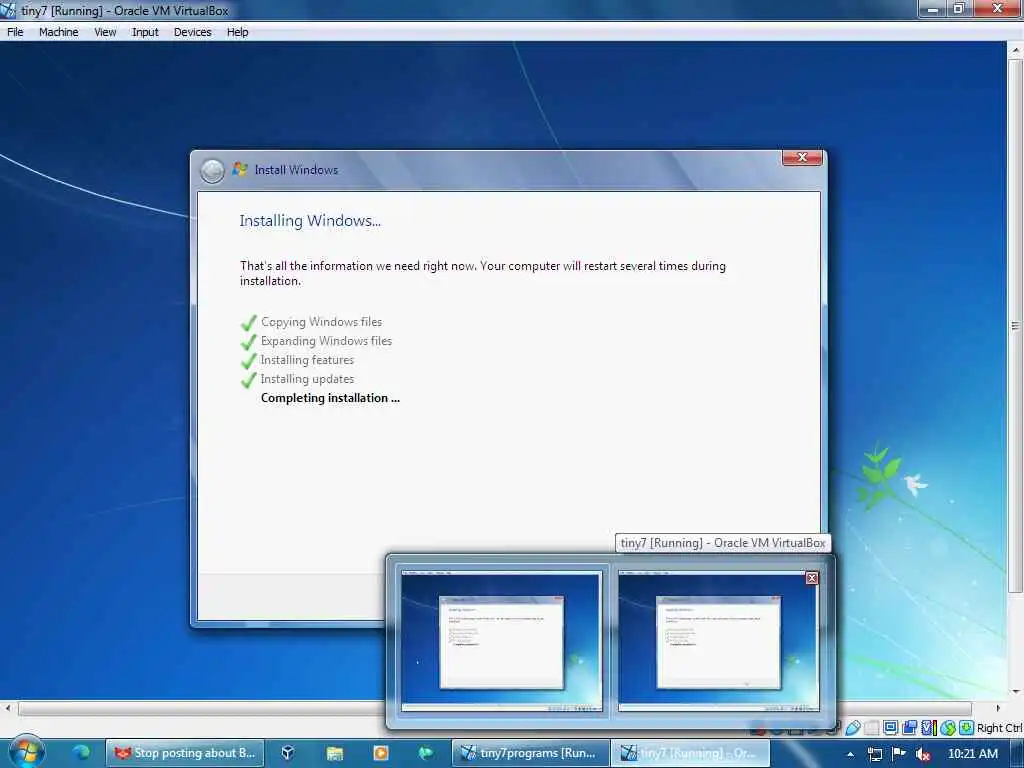Click the tiny7 [Running] tooltip label
Screen dimensions: 1024x768
[x=723, y=543]
